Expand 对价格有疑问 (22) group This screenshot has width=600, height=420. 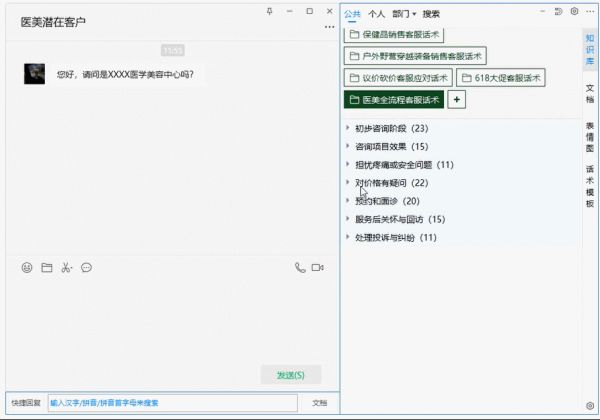pos(391,183)
